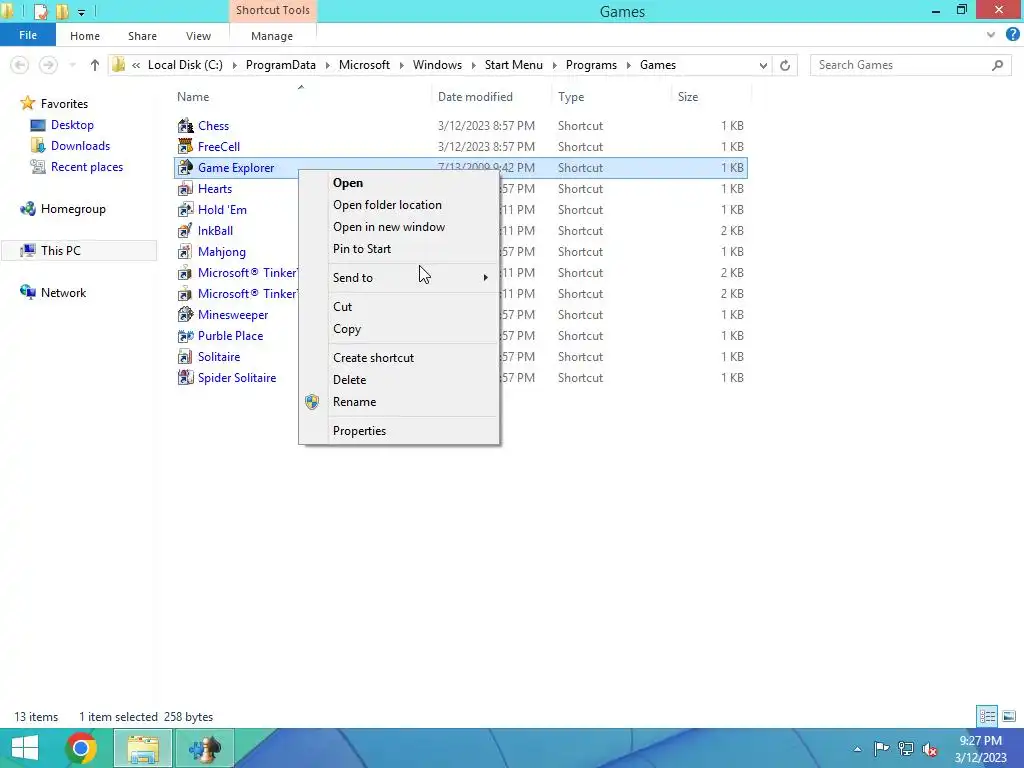Click the File Explorer taskbar icon
This screenshot has height=768, width=1024.
(143, 748)
